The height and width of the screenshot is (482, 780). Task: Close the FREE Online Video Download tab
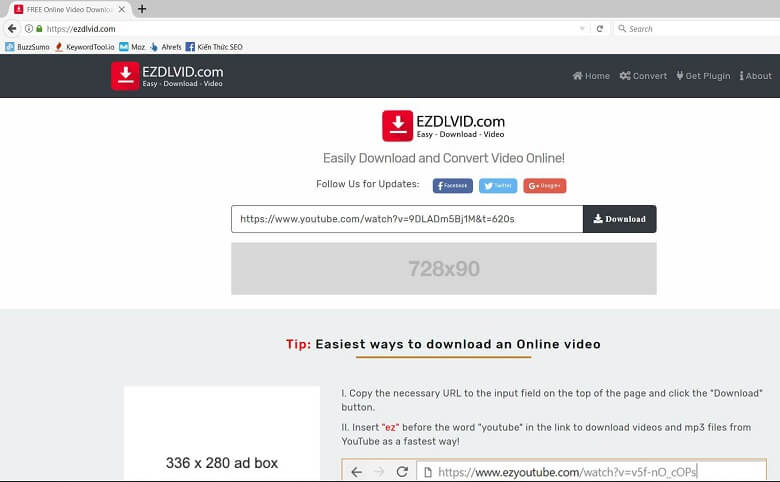(122, 9)
